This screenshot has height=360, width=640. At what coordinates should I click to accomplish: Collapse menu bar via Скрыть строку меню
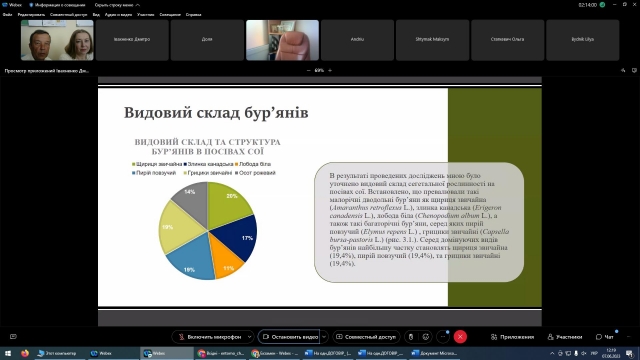pyautogui.click(x=117, y=5)
